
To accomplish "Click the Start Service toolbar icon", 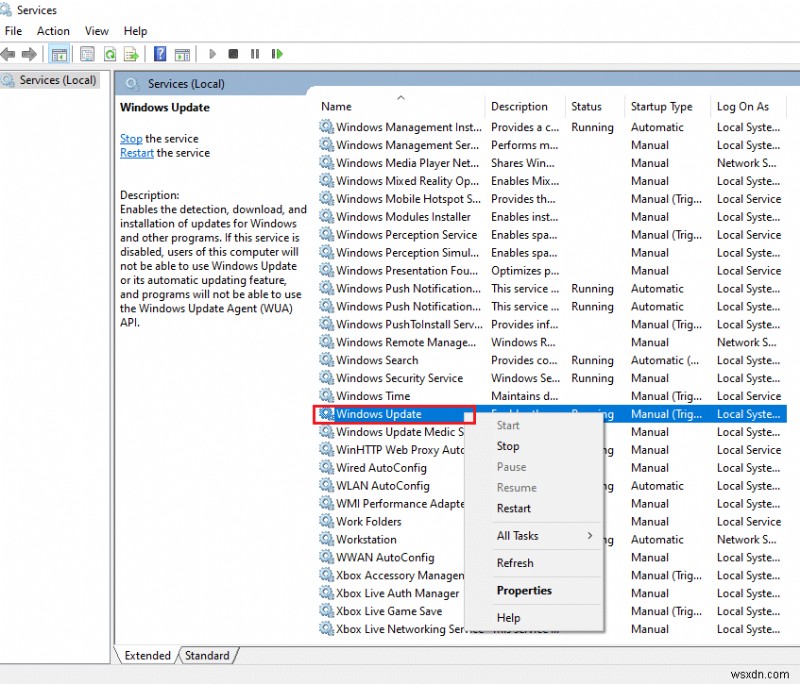I will coord(212,54).
